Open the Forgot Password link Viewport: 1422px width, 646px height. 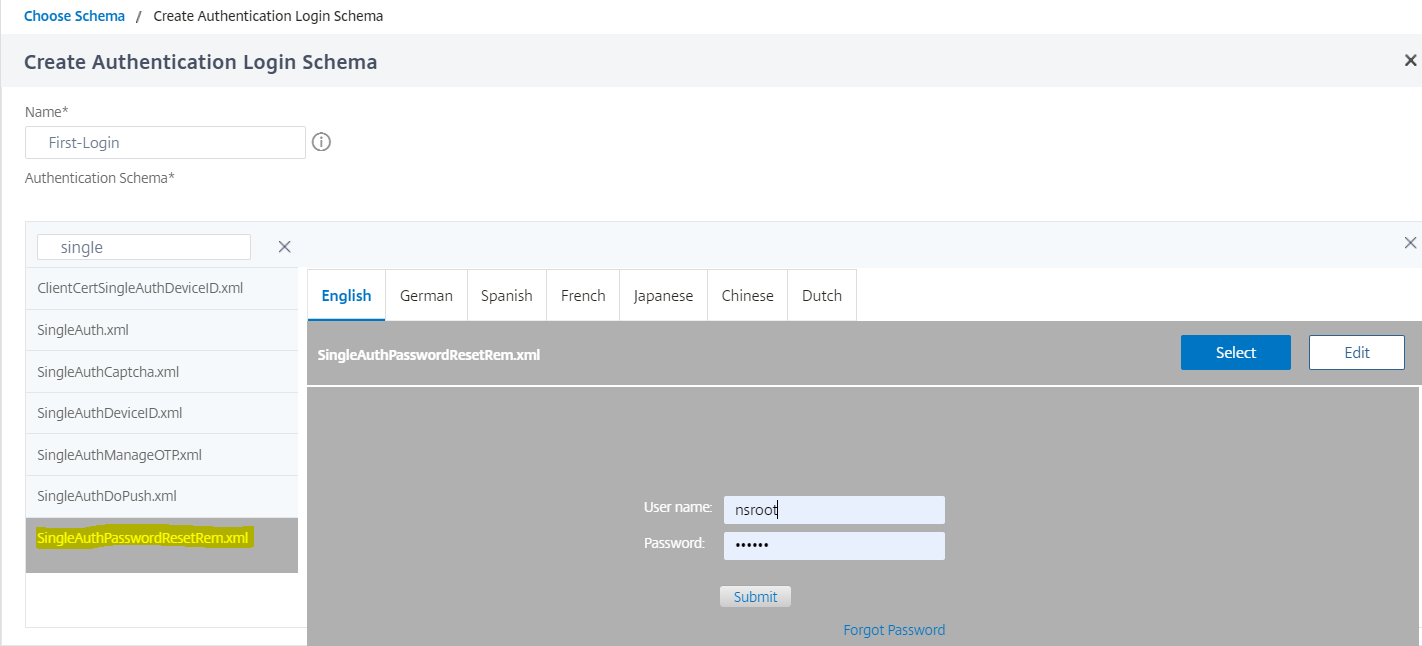tap(894, 630)
